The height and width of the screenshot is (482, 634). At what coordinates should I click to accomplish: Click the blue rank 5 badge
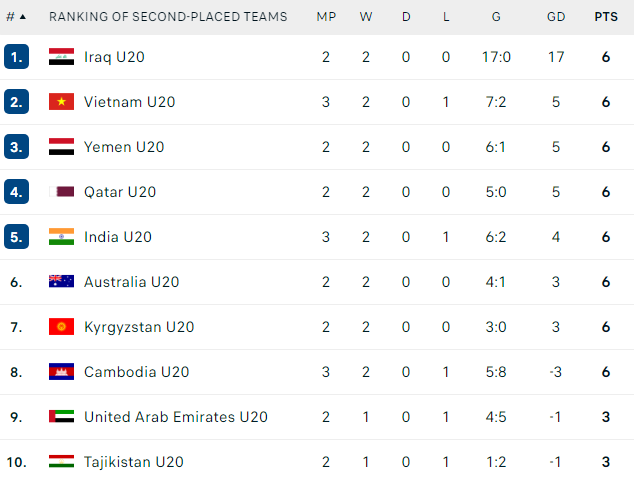coord(17,237)
